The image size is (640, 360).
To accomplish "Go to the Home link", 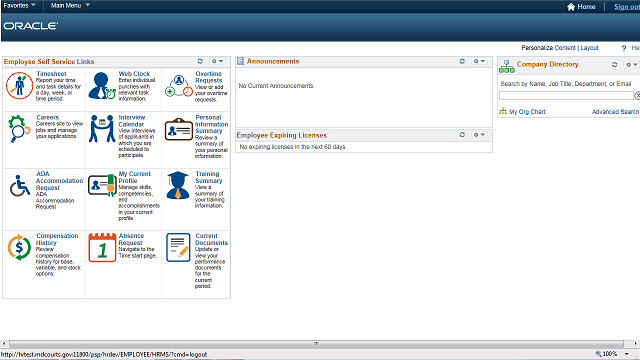I will coord(586,7).
